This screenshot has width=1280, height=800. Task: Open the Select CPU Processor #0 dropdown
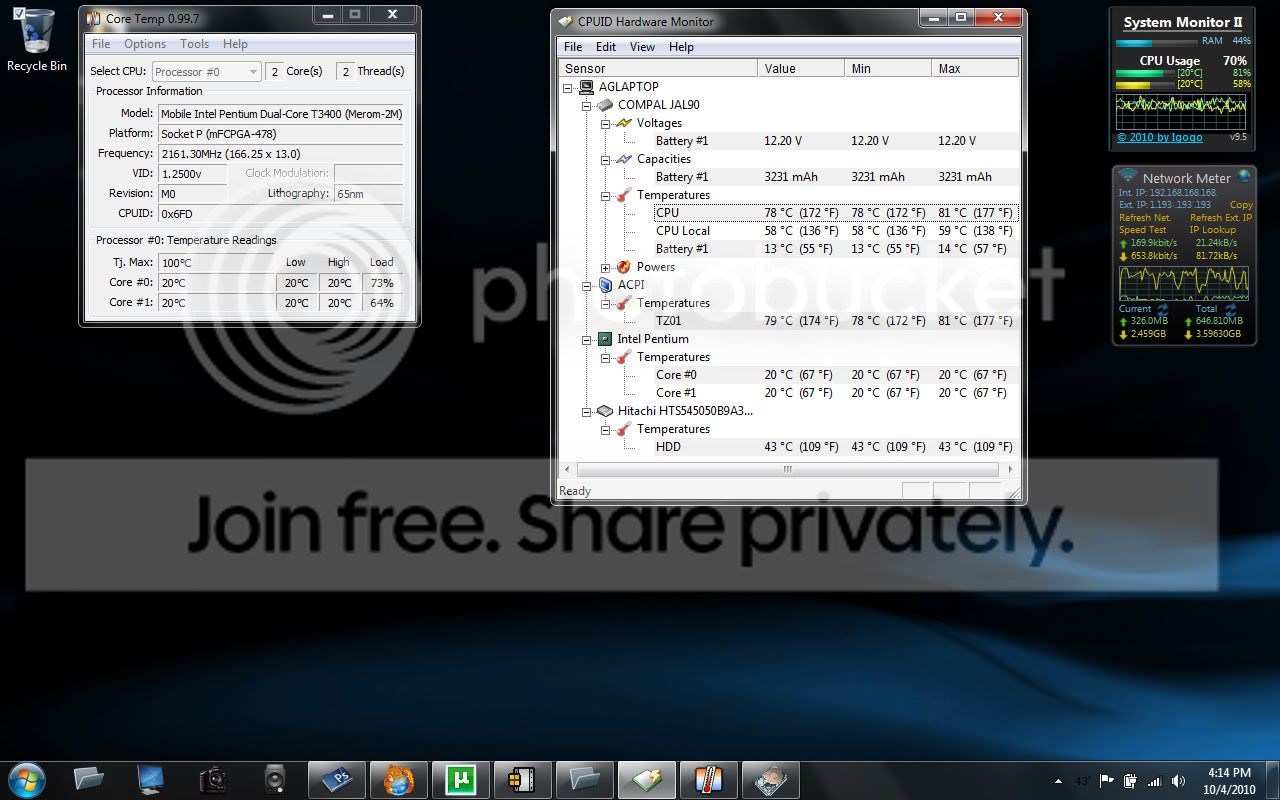pyautogui.click(x=206, y=72)
